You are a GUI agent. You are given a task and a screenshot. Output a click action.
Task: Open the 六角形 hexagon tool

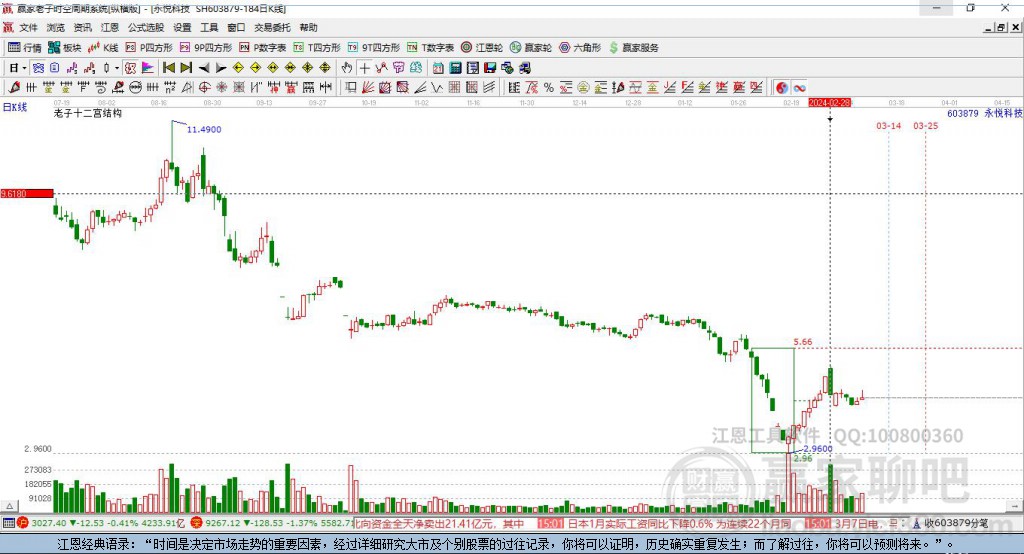point(580,48)
